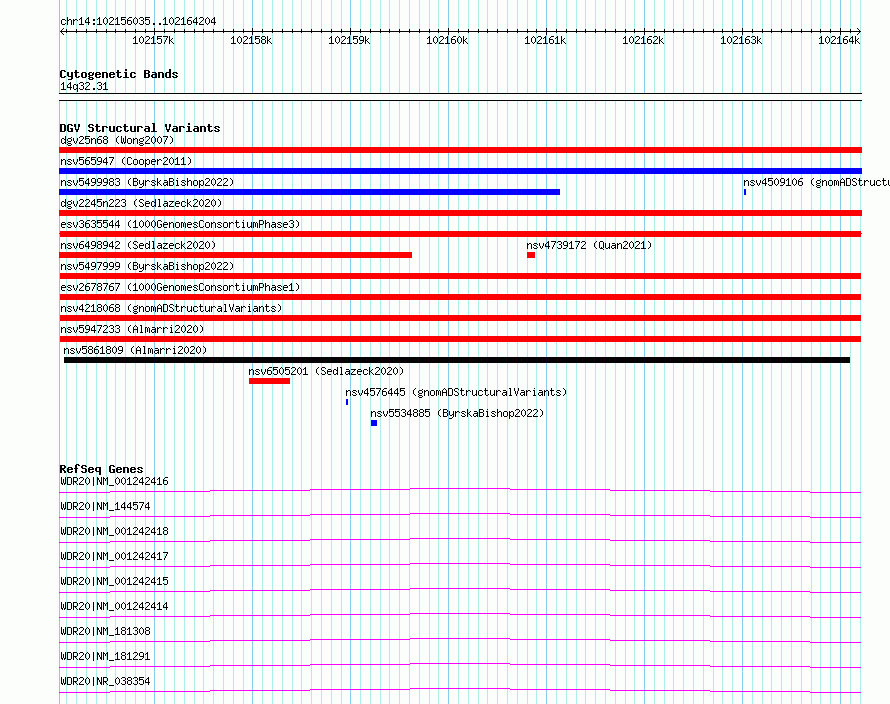Image resolution: width=890 pixels, height=704 pixels.
Task: Select the 14q32.31 band label
Action: [84, 86]
